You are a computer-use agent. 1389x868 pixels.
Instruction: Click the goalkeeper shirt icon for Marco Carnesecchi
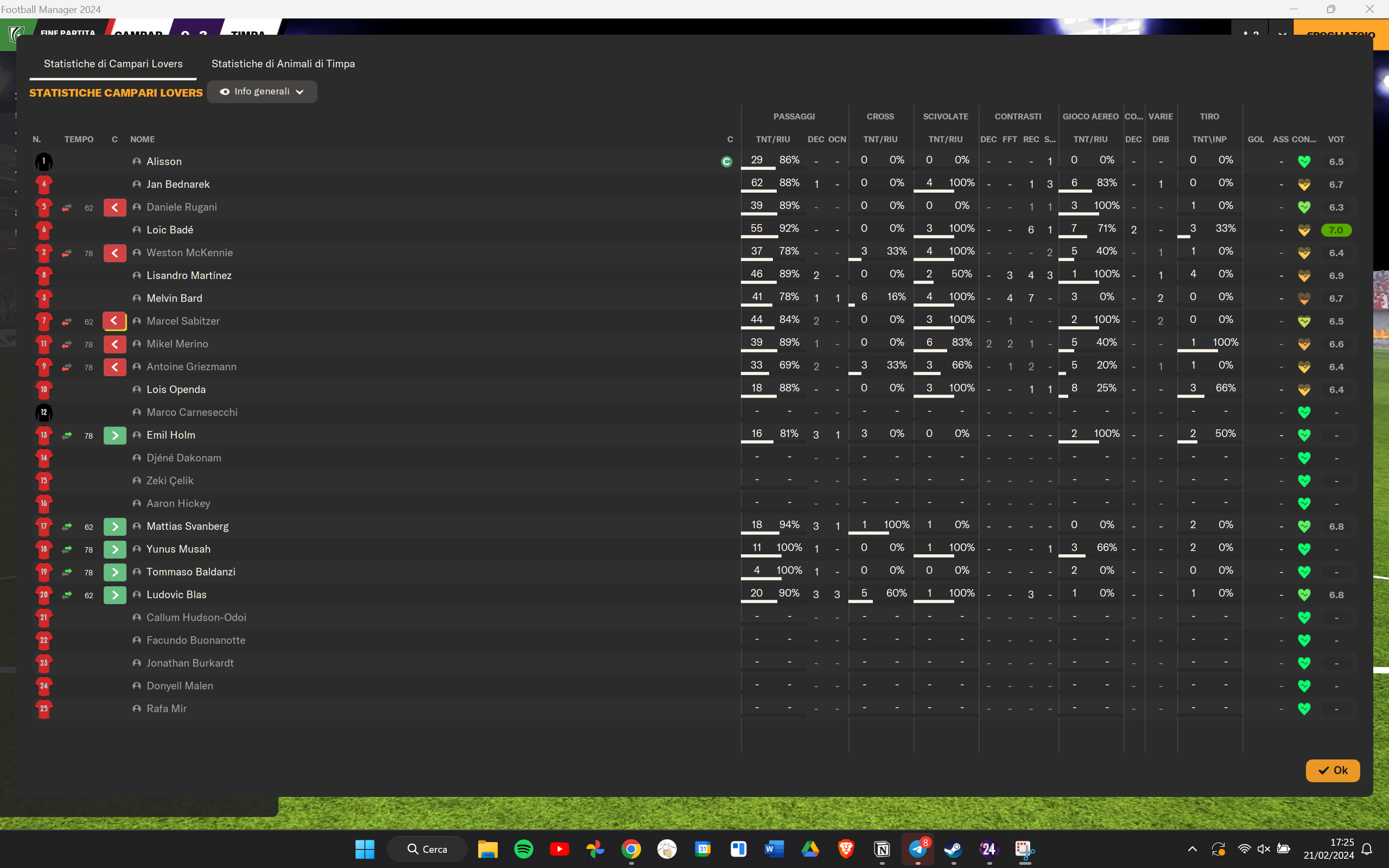[x=43, y=412]
